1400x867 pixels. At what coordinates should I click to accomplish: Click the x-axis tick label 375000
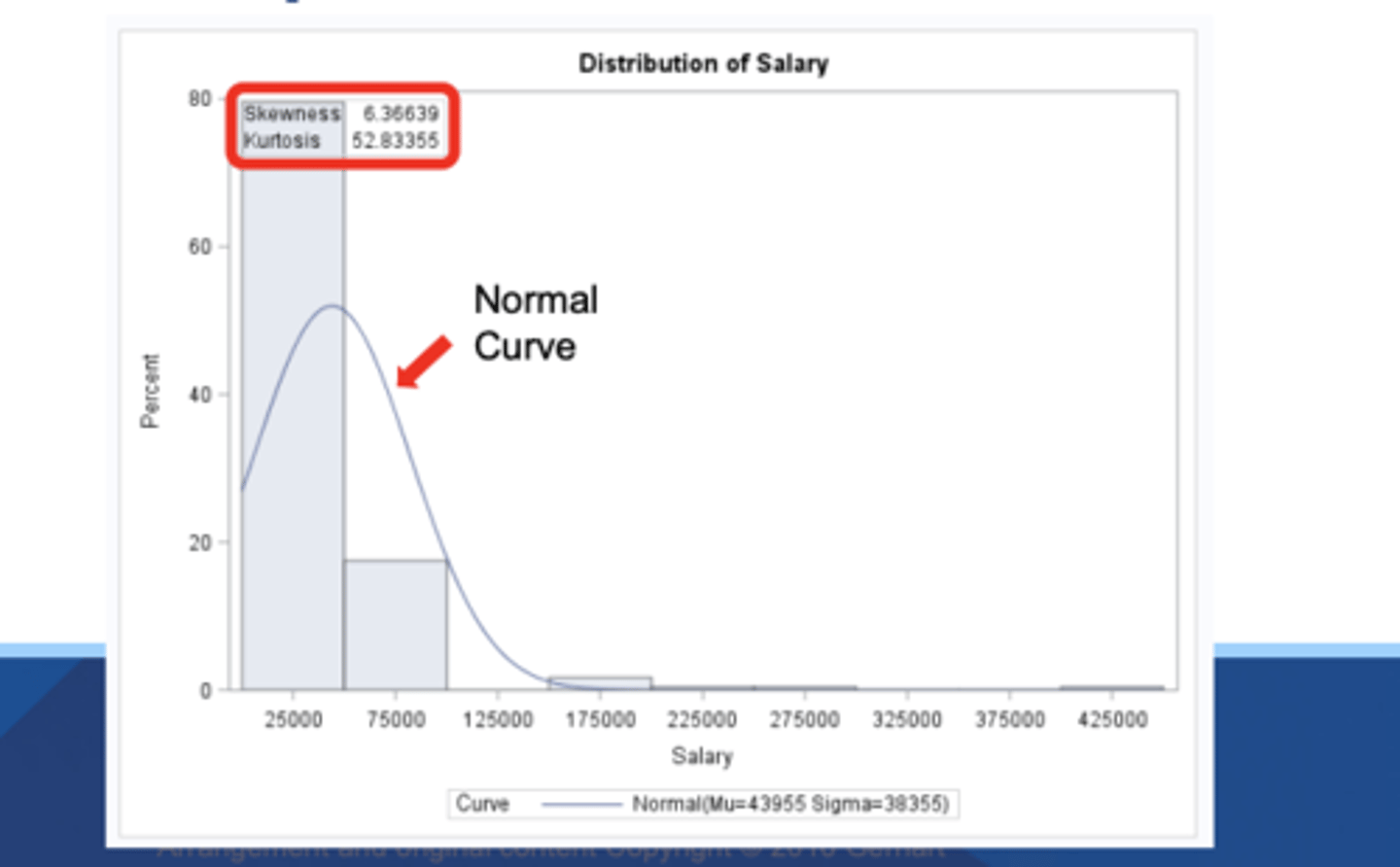(1010, 719)
